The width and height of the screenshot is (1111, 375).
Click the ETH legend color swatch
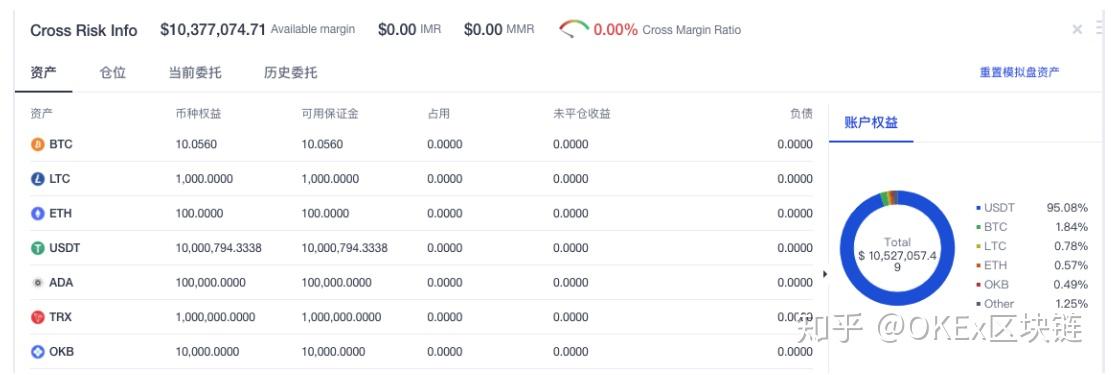(x=979, y=266)
